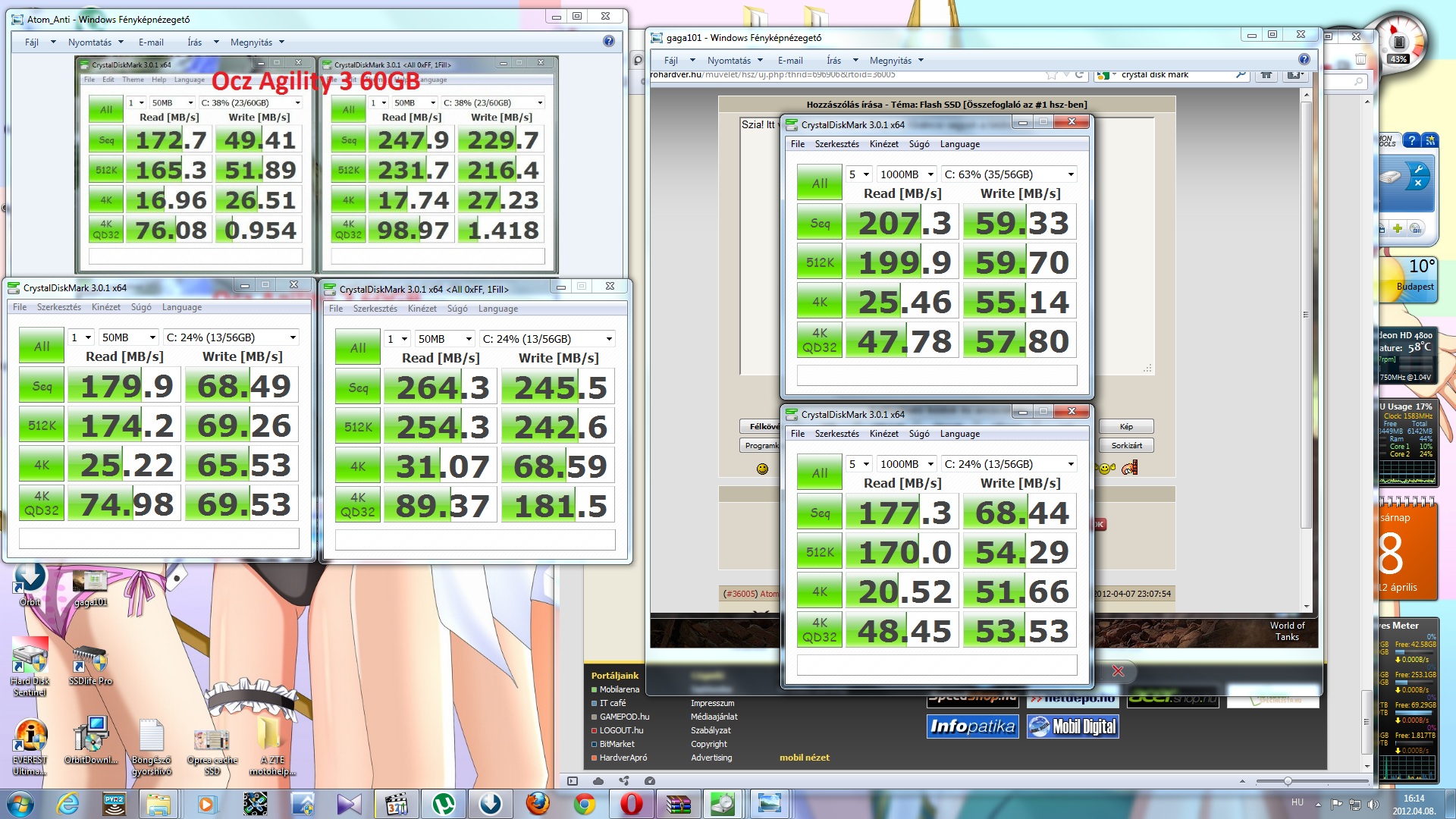The width and height of the screenshot is (1456, 819).
Task: Click E-mail in Atom_Anti photo viewer
Action: click(151, 42)
